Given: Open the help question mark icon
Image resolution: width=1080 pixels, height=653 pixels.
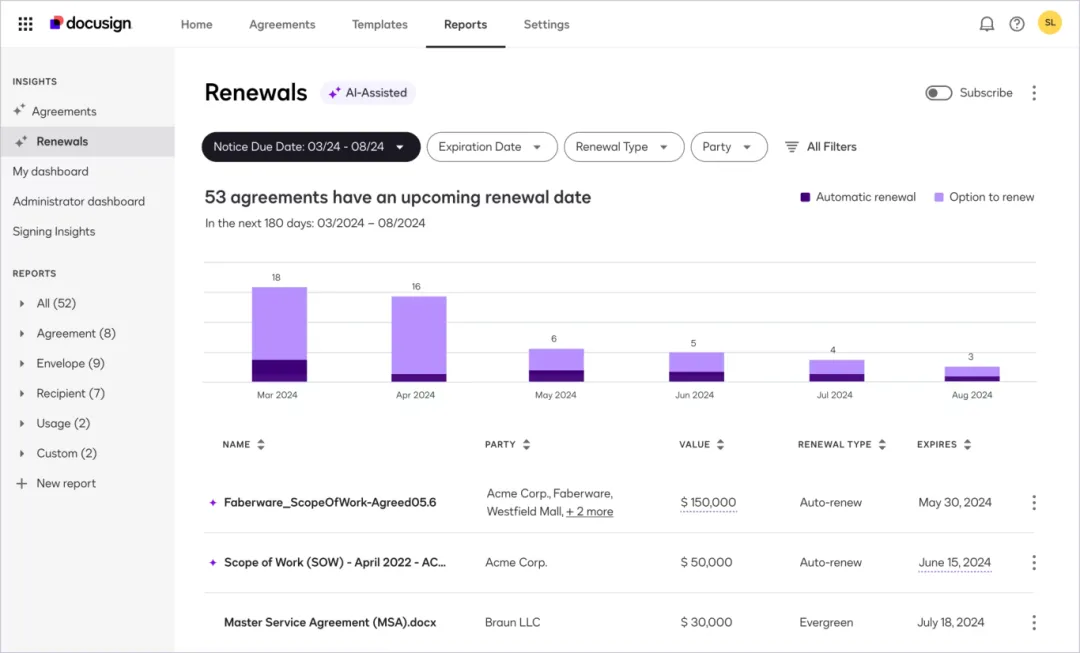Looking at the screenshot, I should tap(1016, 24).
